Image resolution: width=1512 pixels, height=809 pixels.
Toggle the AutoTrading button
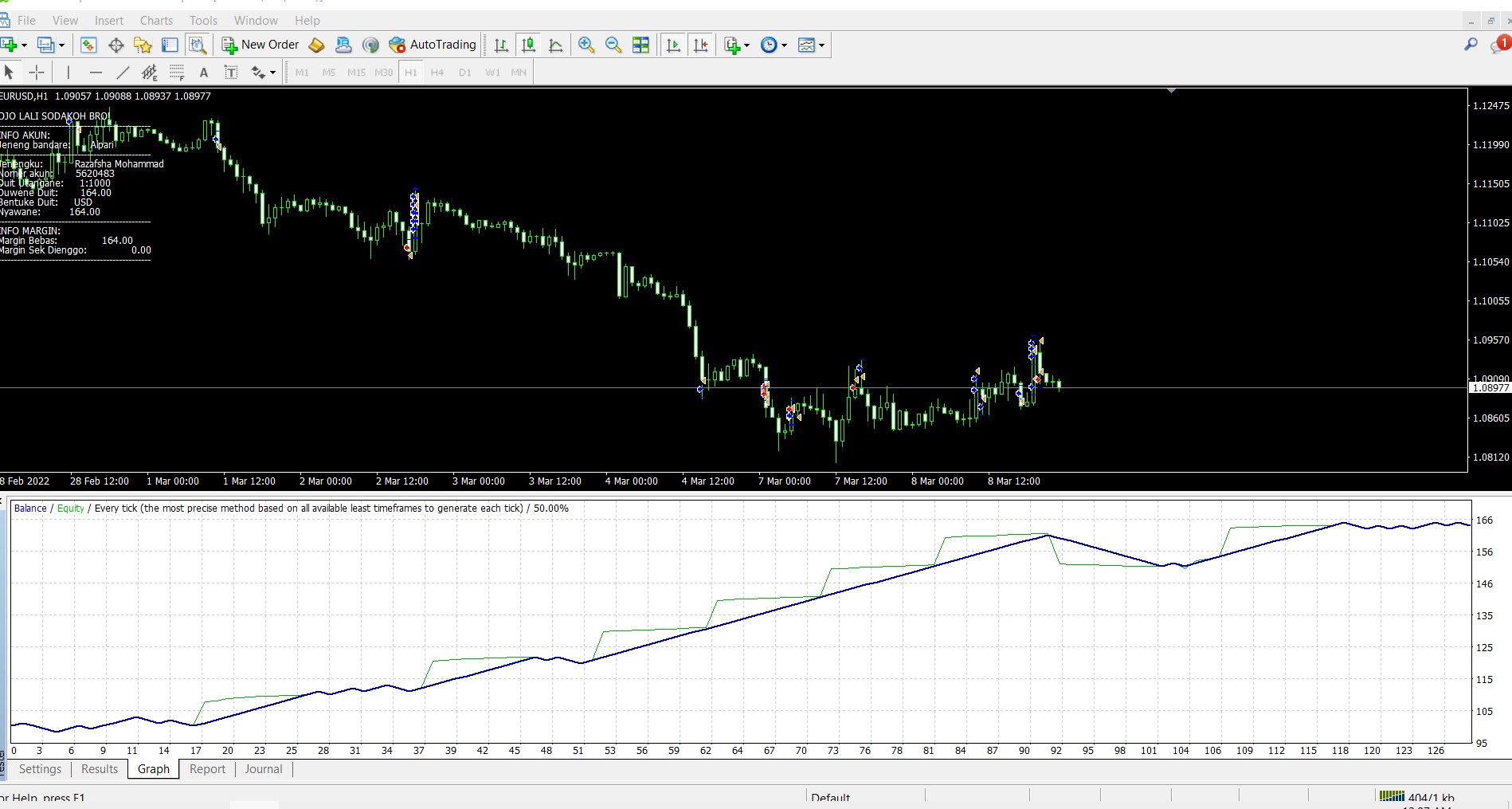coord(433,45)
